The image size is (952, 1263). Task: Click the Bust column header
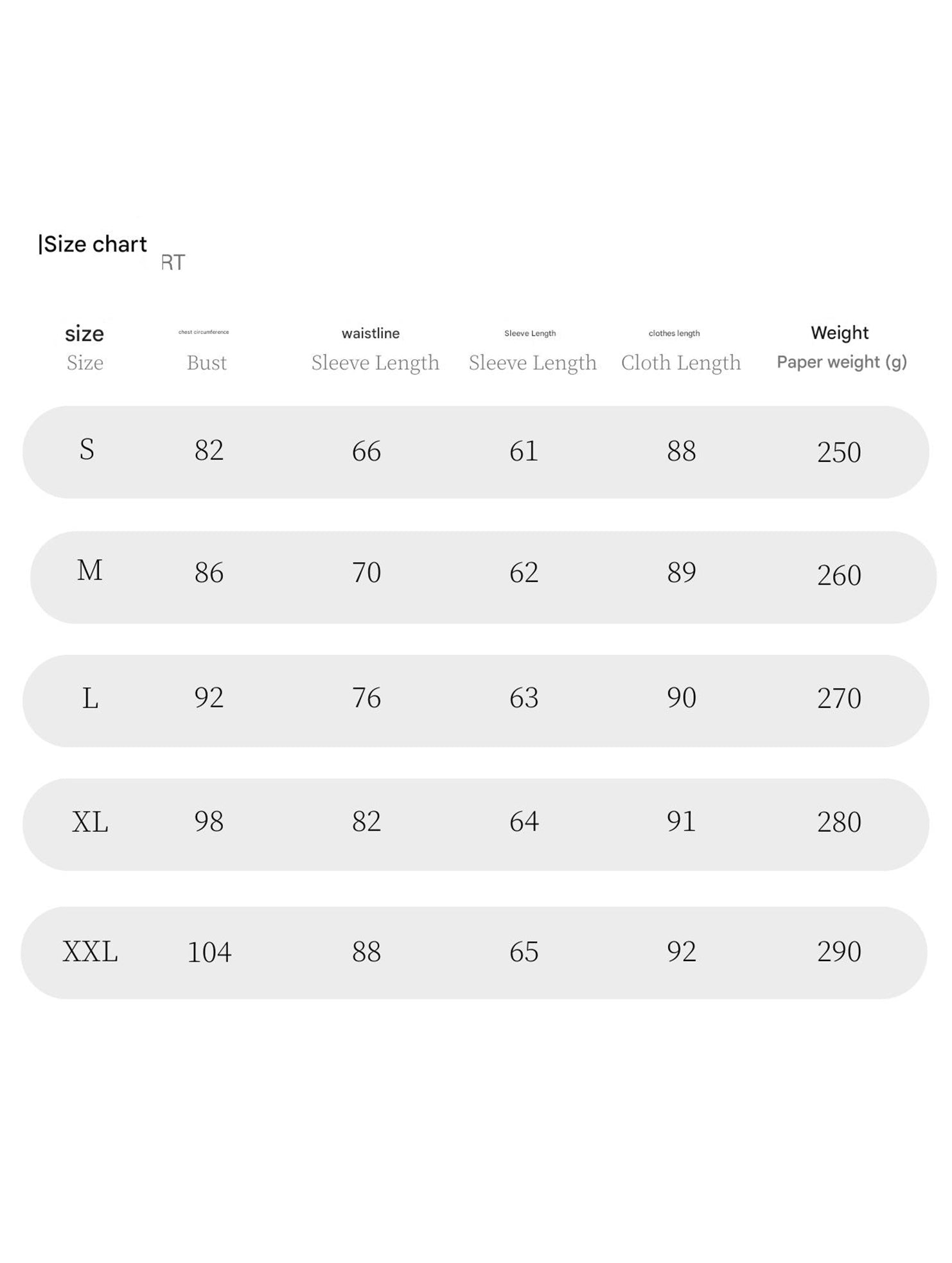point(206,362)
